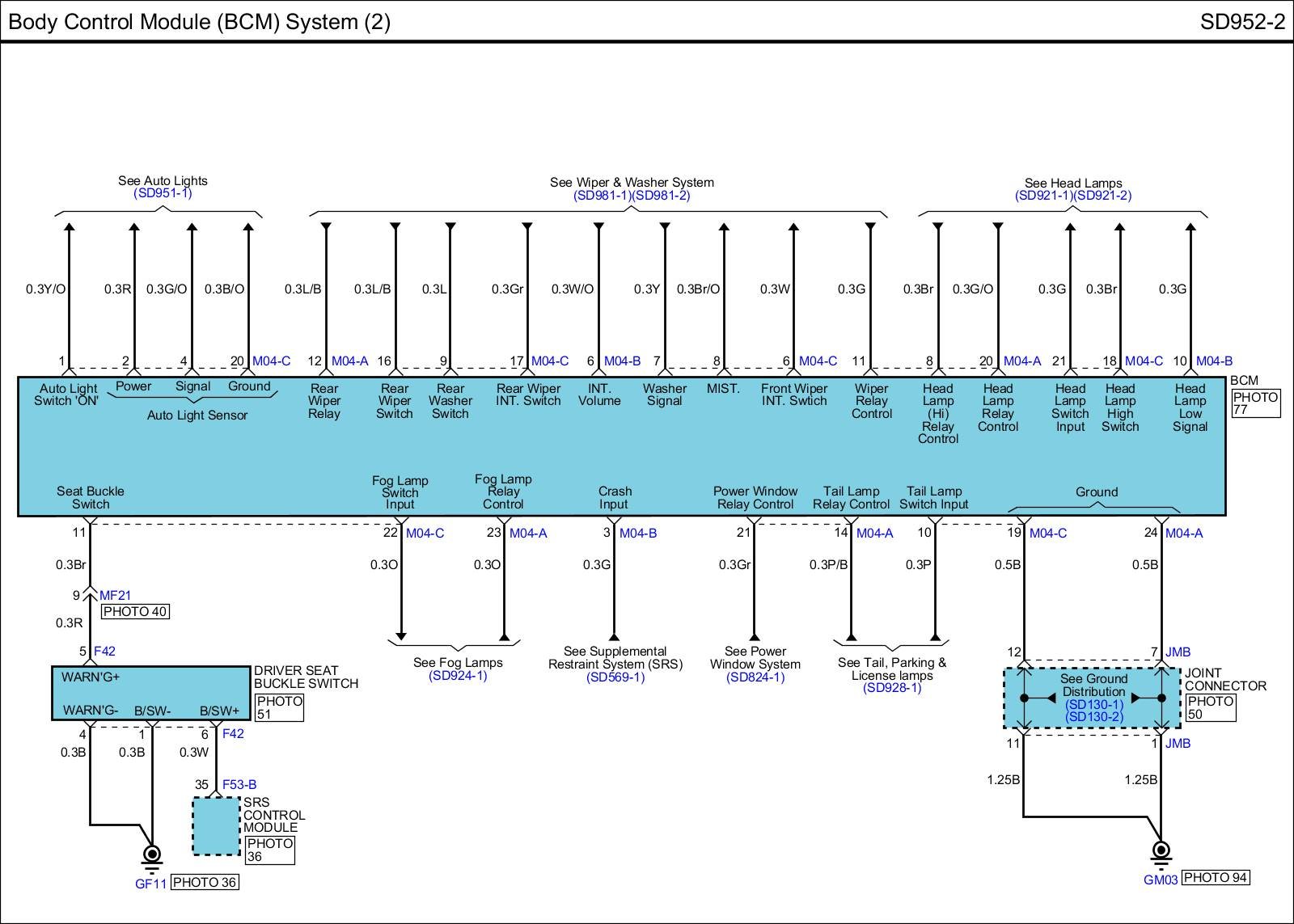Image resolution: width=1294 pixels, height=924 pixels.
Task: Open the SD928-1 Tail, Parking lamps link
Action: click(x=892, y=688)
